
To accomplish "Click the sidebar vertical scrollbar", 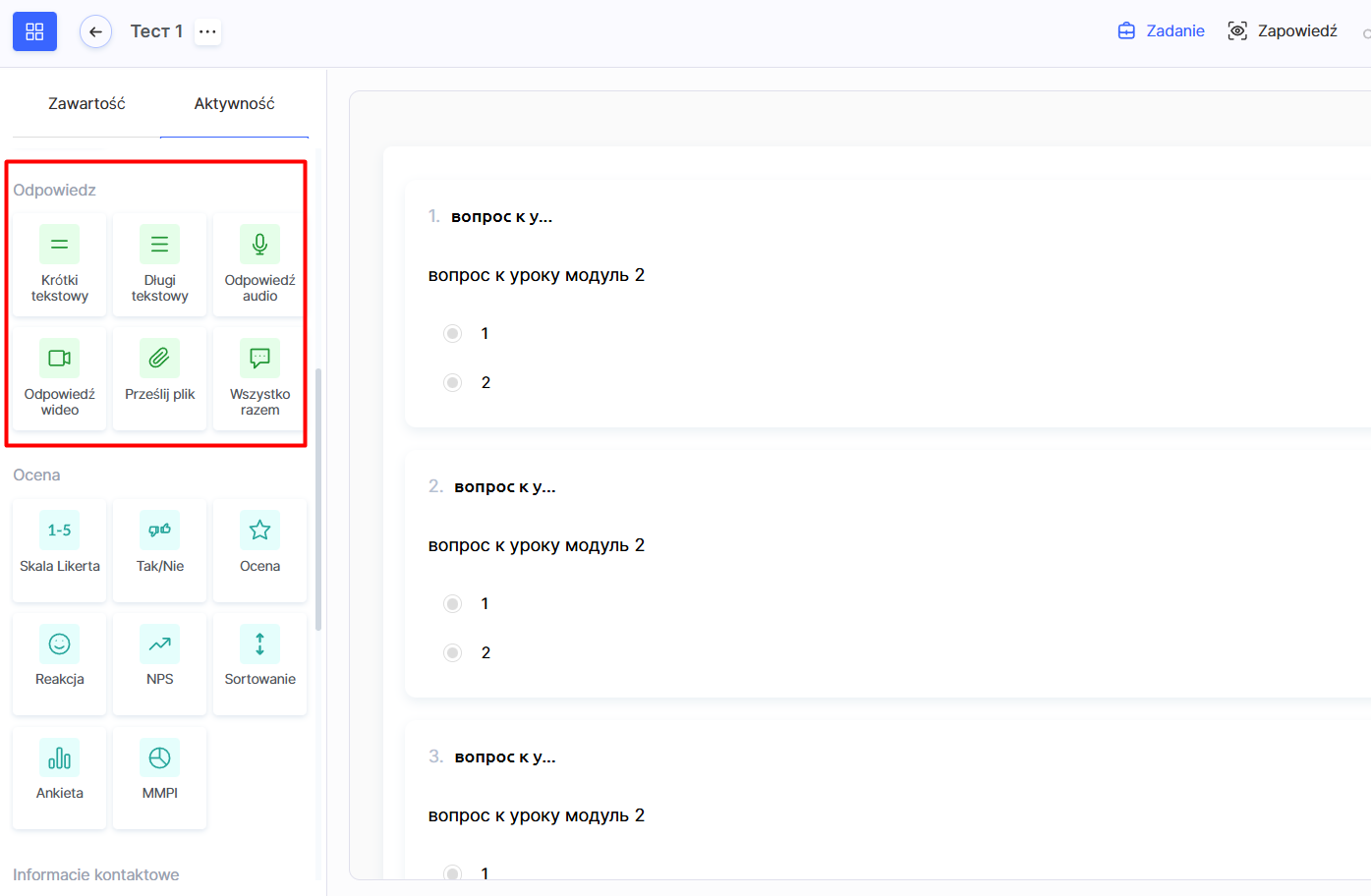I will click(x=318, y=499).
